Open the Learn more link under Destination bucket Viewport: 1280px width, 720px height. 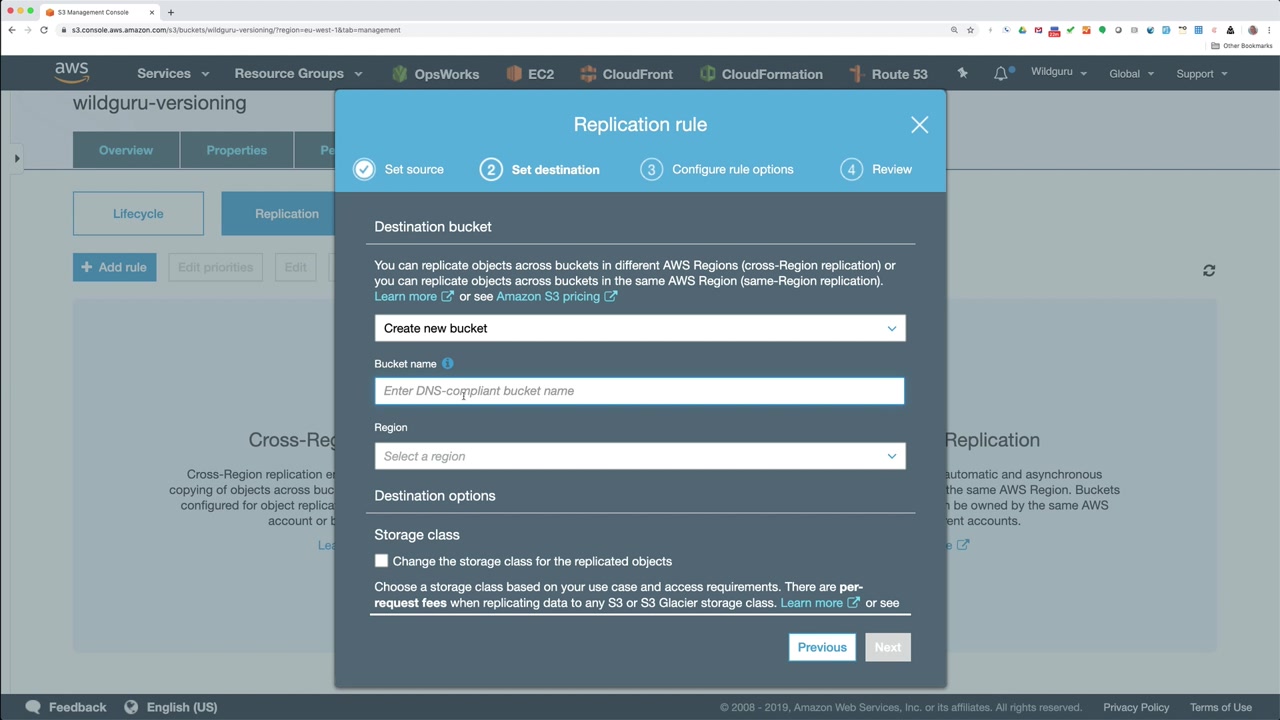point(414,296)
